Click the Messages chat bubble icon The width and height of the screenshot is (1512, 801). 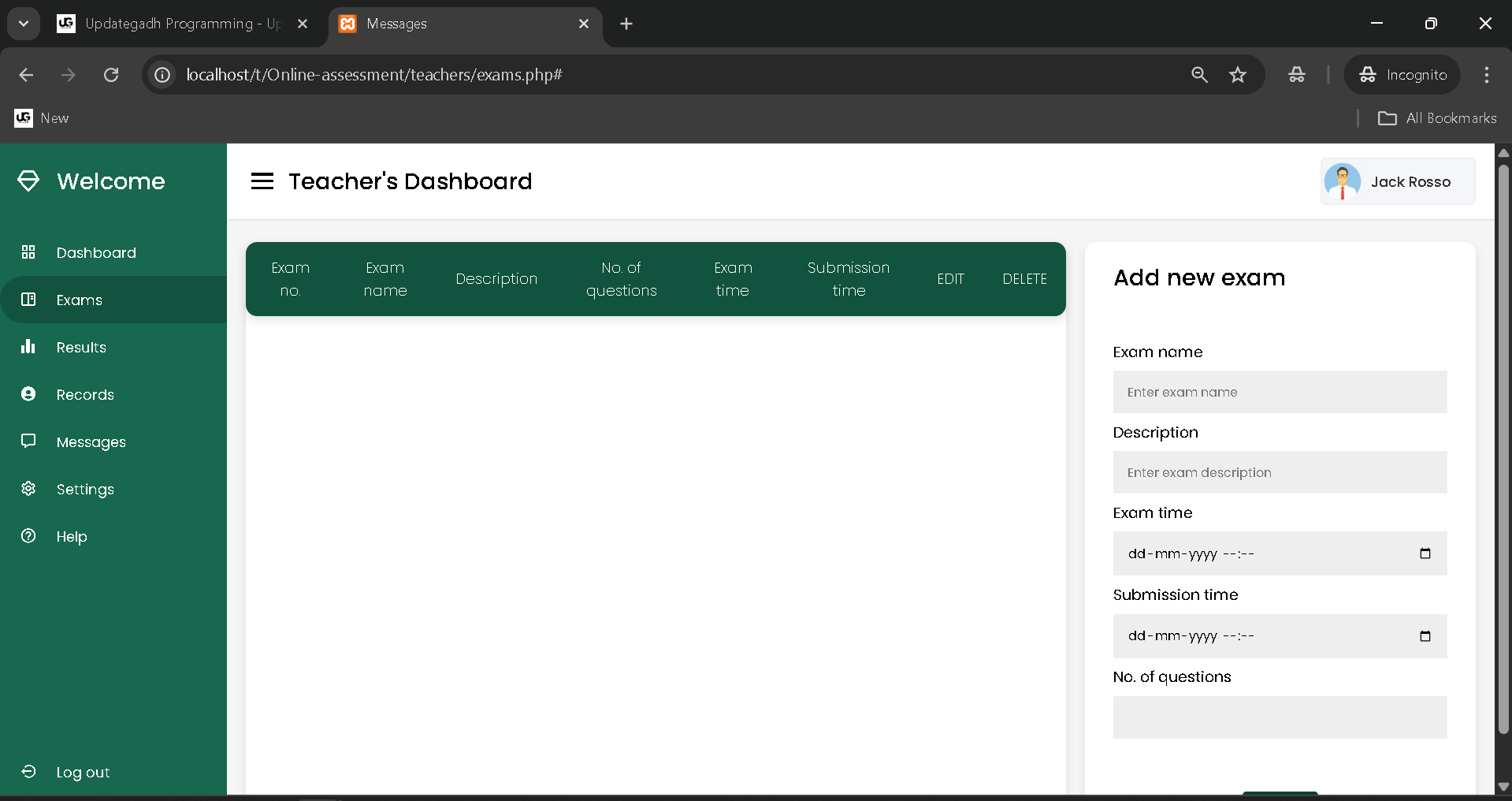click(28, 441)
